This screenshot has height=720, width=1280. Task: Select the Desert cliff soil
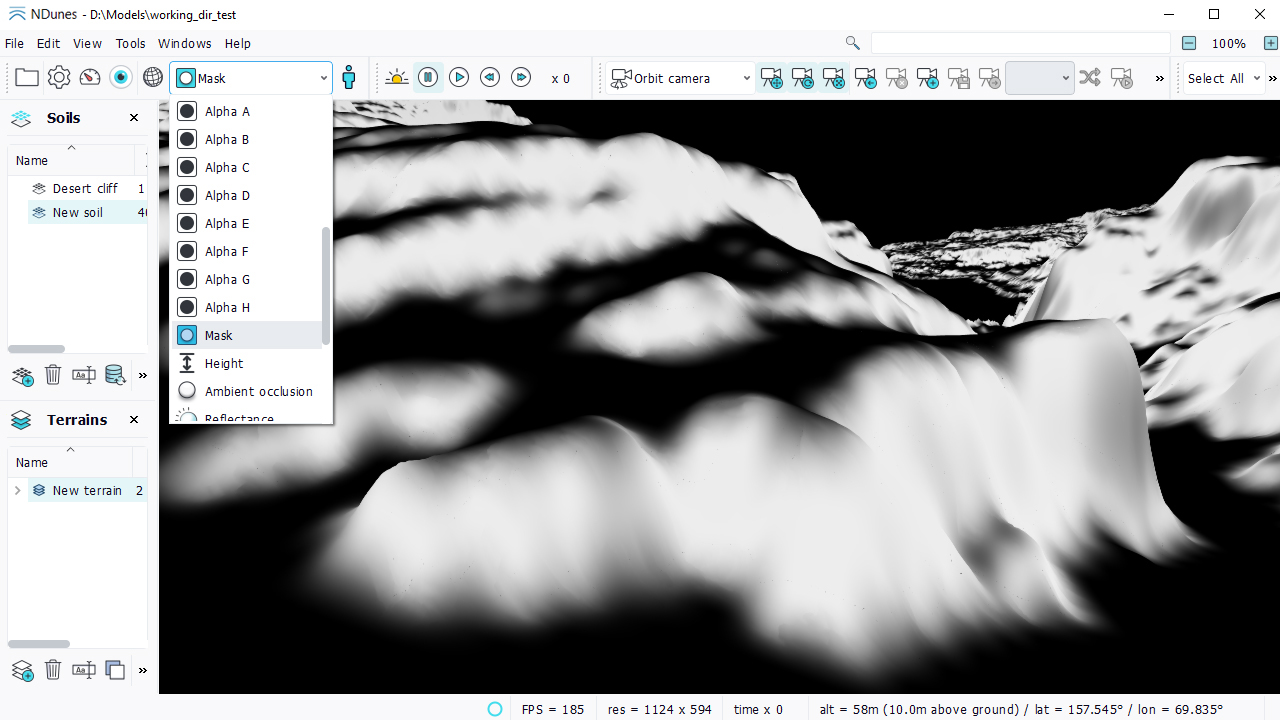(x=85, y=188)
